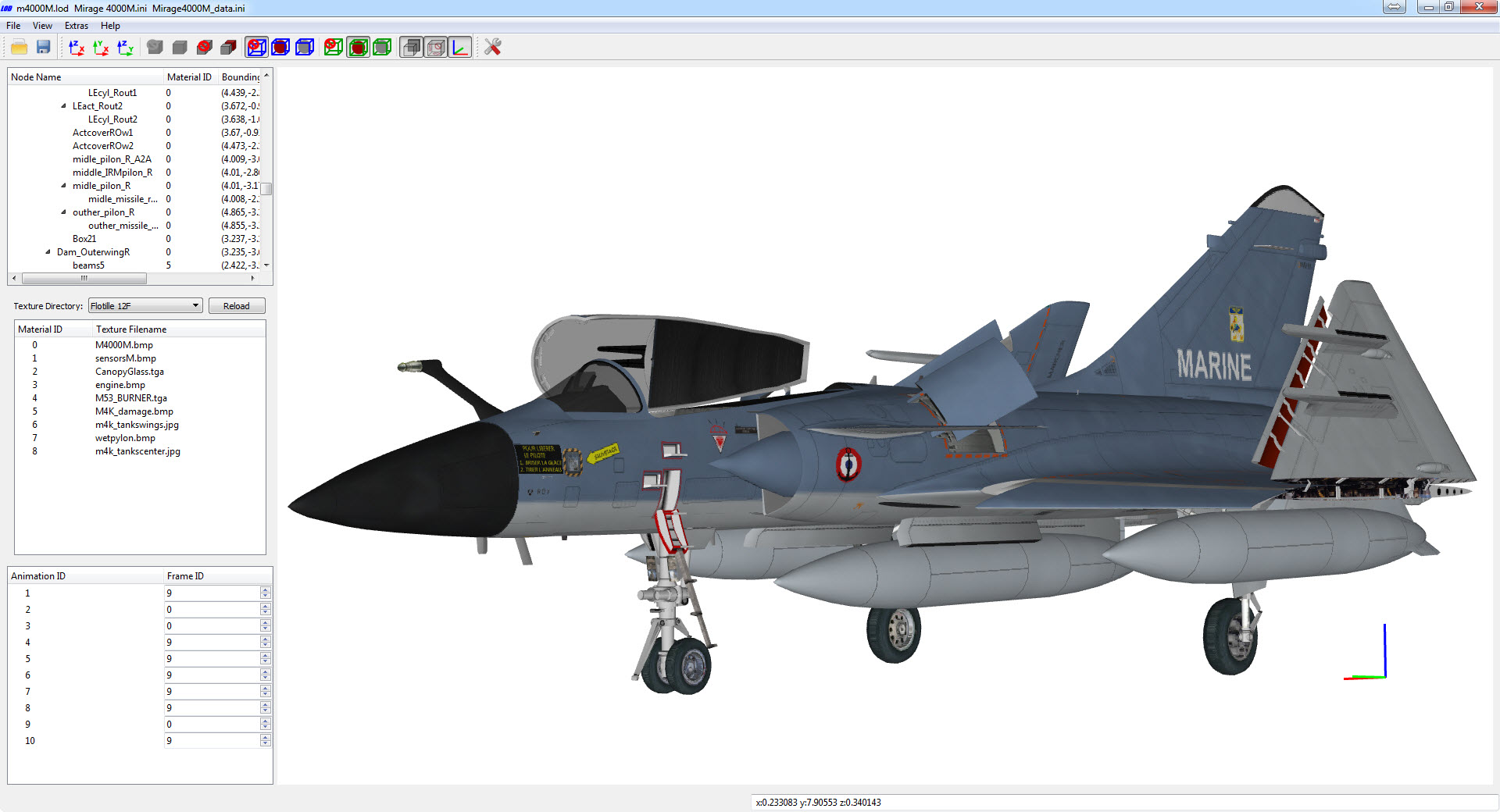Click the gray cube with red top
Image resolution: width=1500 pixels, height=812 pixels.
tap(228, 48)
